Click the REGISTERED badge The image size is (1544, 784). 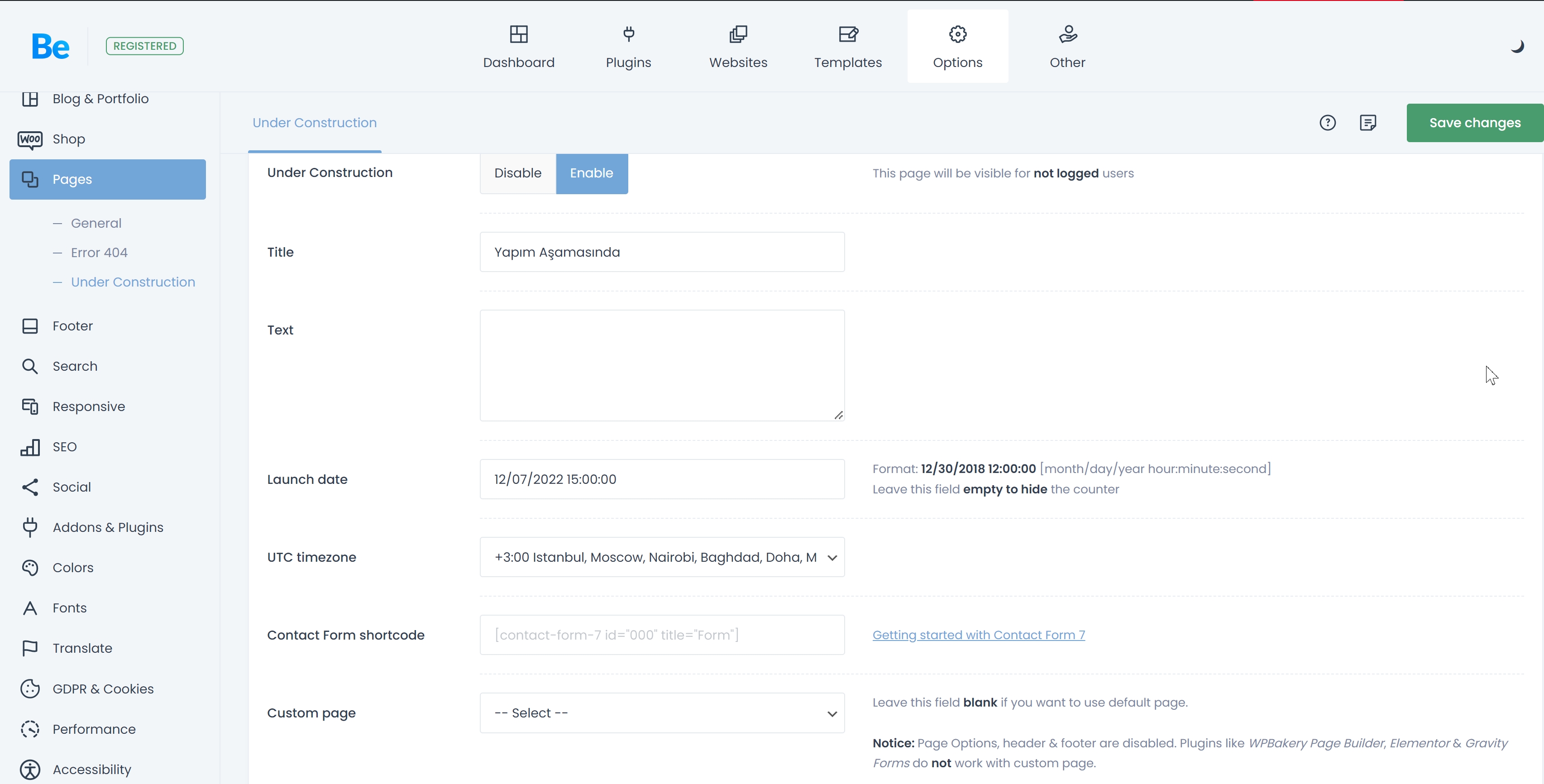coord(144,46)
